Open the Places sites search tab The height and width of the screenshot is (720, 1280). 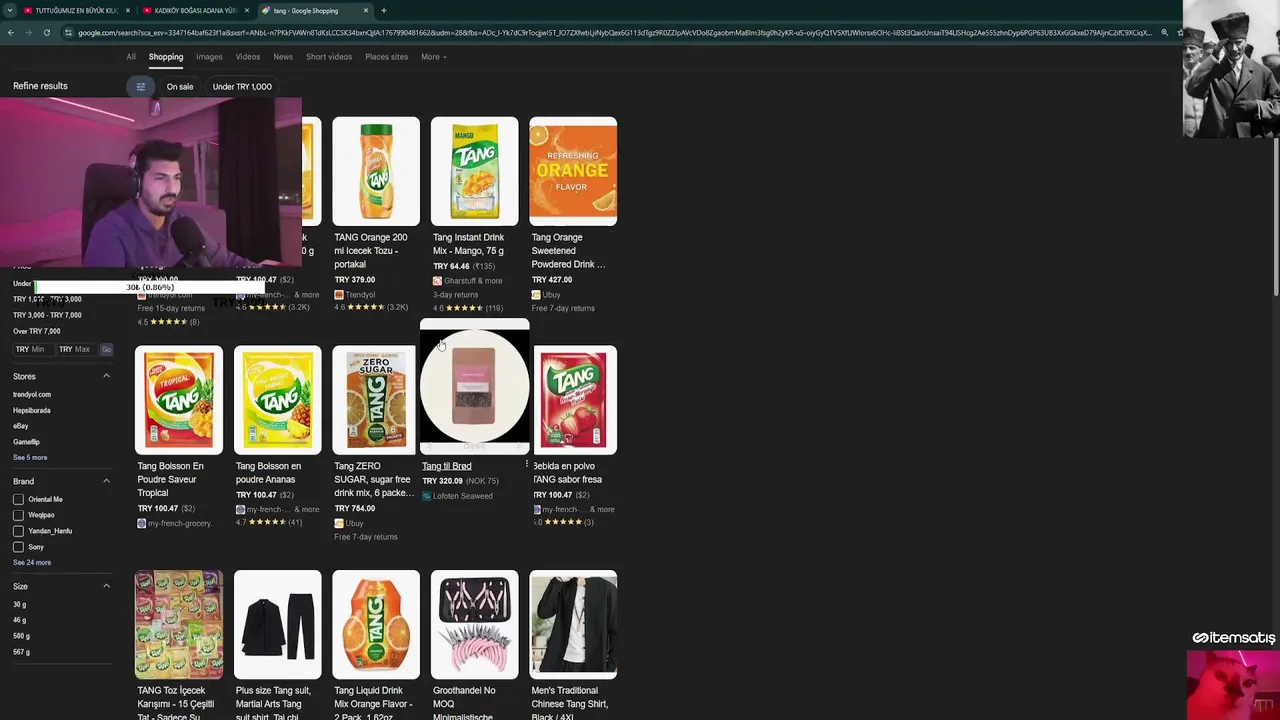pos(386,57)
